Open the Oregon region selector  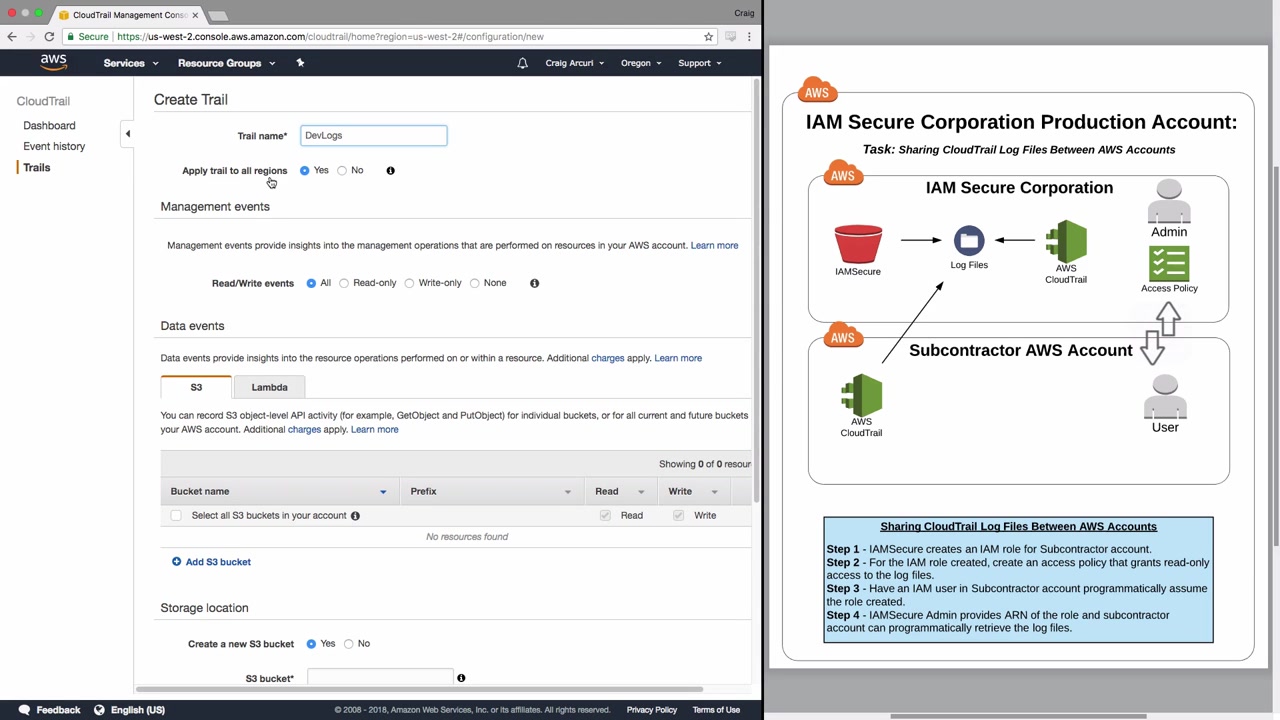641,63
